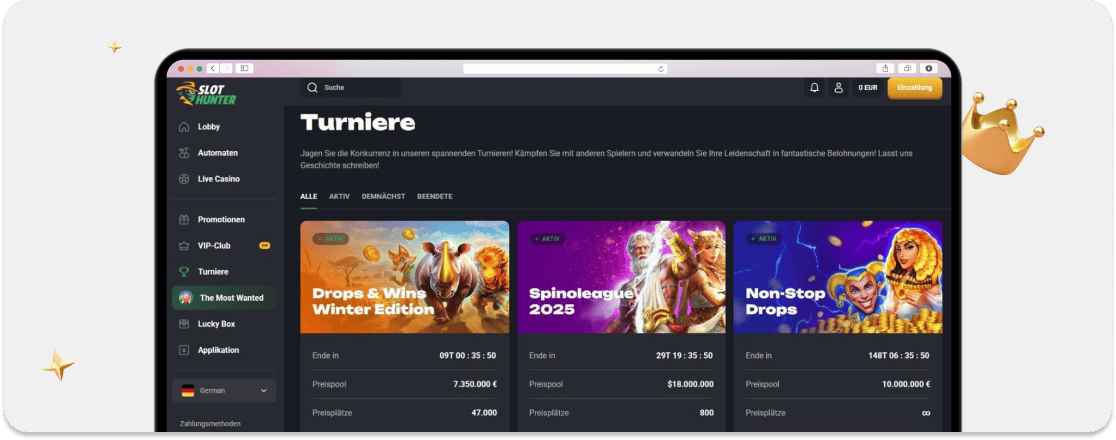
Task: Click the 29T 19:35:50 countdown
Action: pyautogui.click(x=684, y=355)
